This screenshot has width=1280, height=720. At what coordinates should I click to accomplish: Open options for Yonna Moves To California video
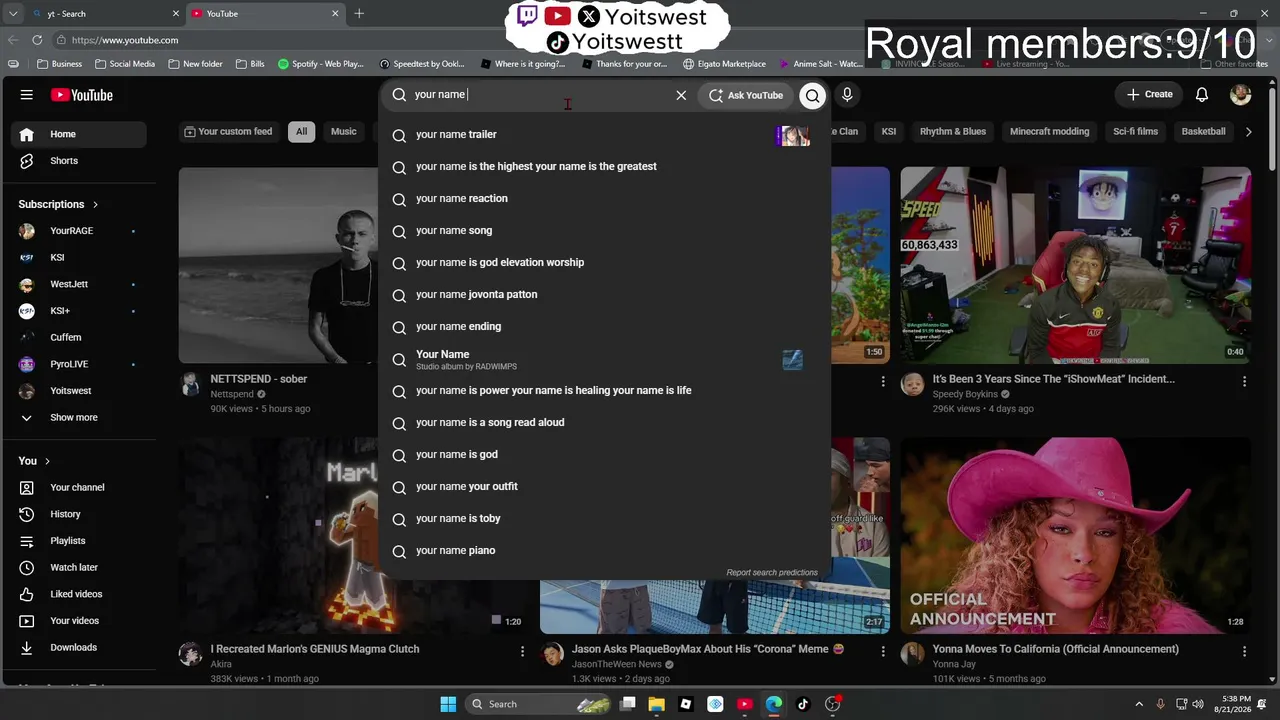point(1244,651)
